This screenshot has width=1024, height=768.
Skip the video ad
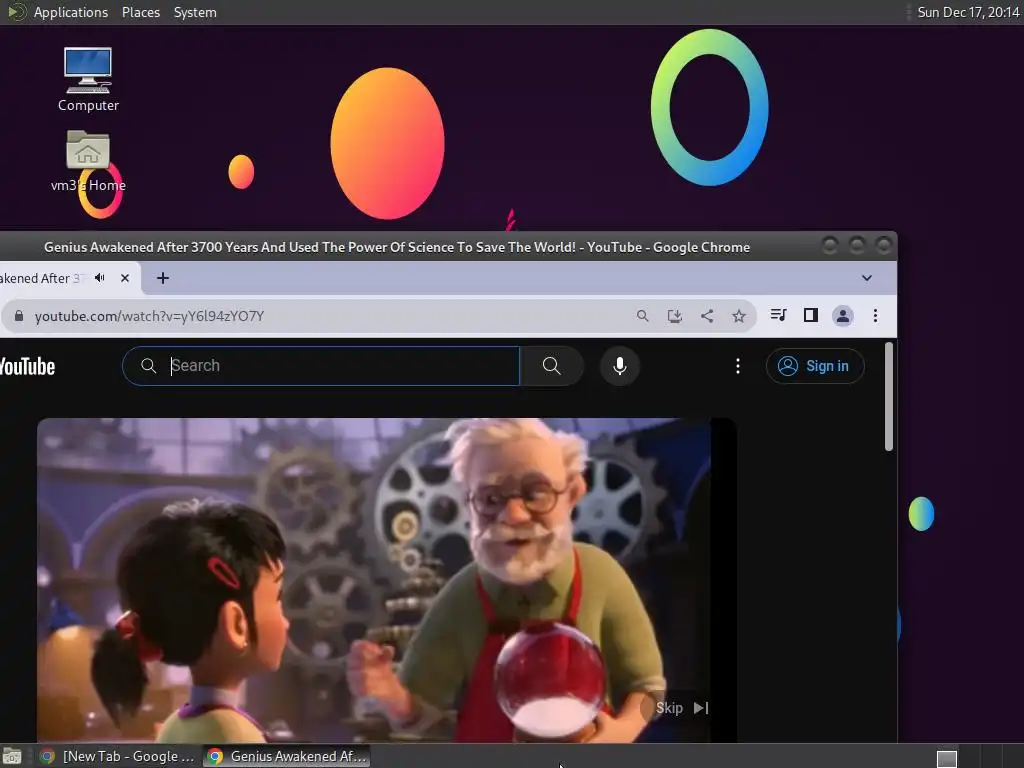681,708
